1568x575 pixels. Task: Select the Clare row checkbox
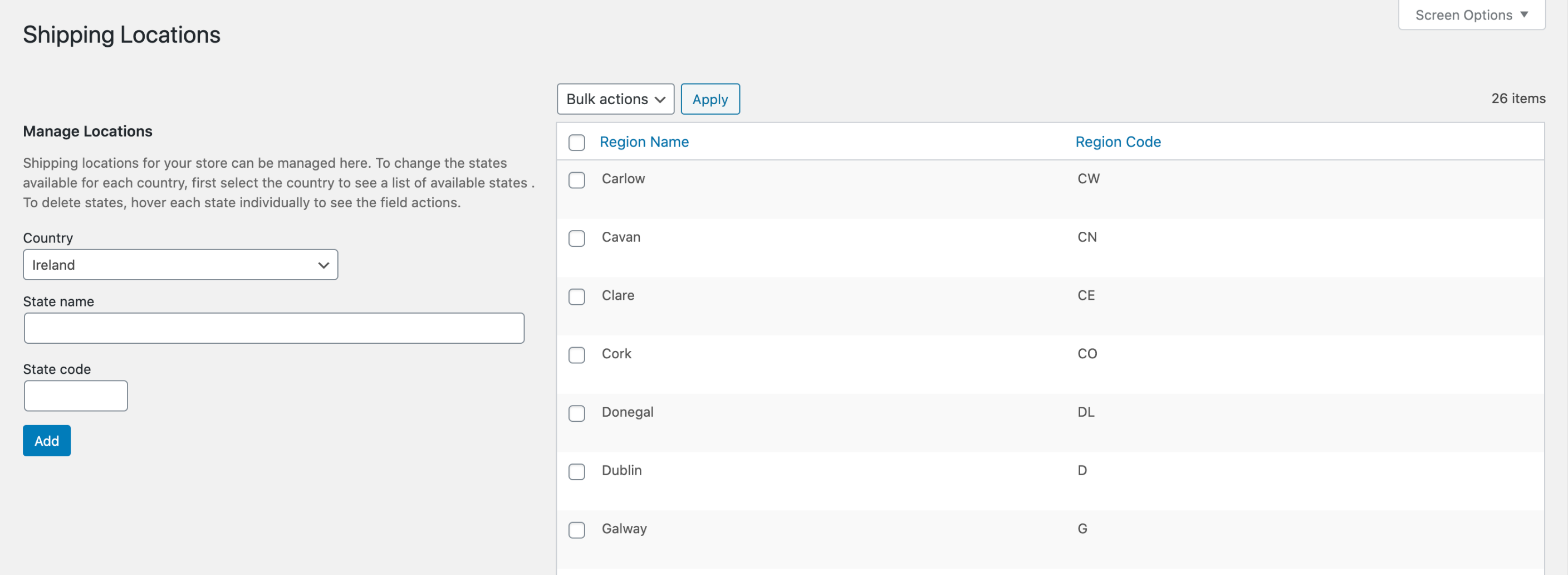pos(576,296)
